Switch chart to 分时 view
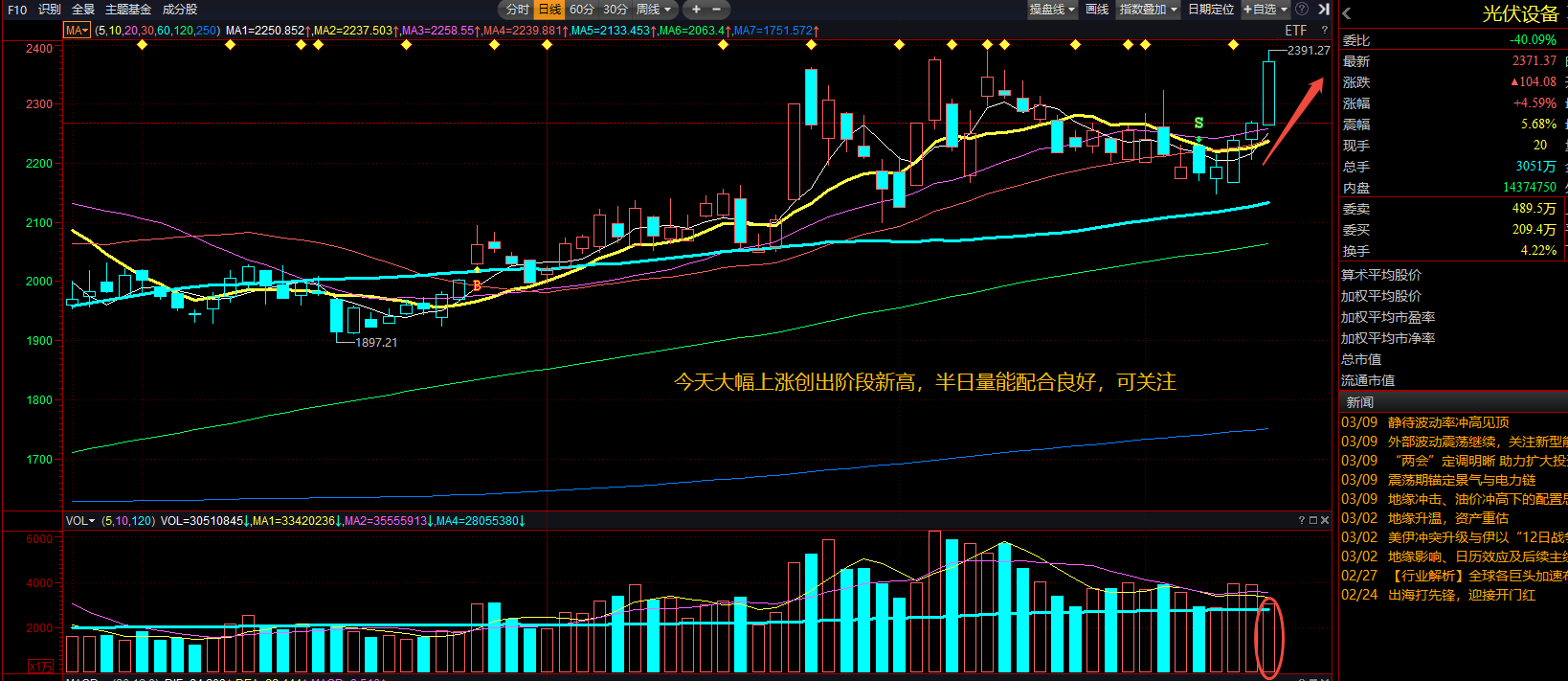The image size is (1568, 681). [517, 10]
